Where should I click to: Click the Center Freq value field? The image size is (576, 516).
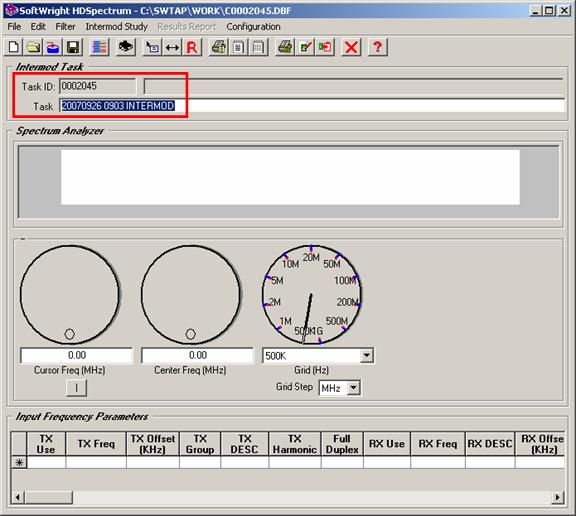[x=197, y=355]
